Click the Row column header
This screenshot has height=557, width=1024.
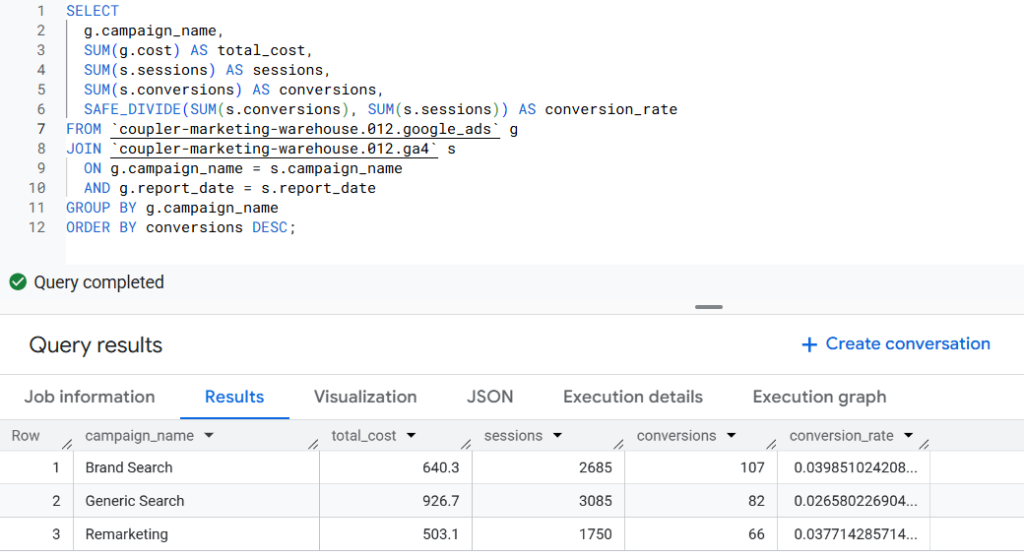click(25, 436)
